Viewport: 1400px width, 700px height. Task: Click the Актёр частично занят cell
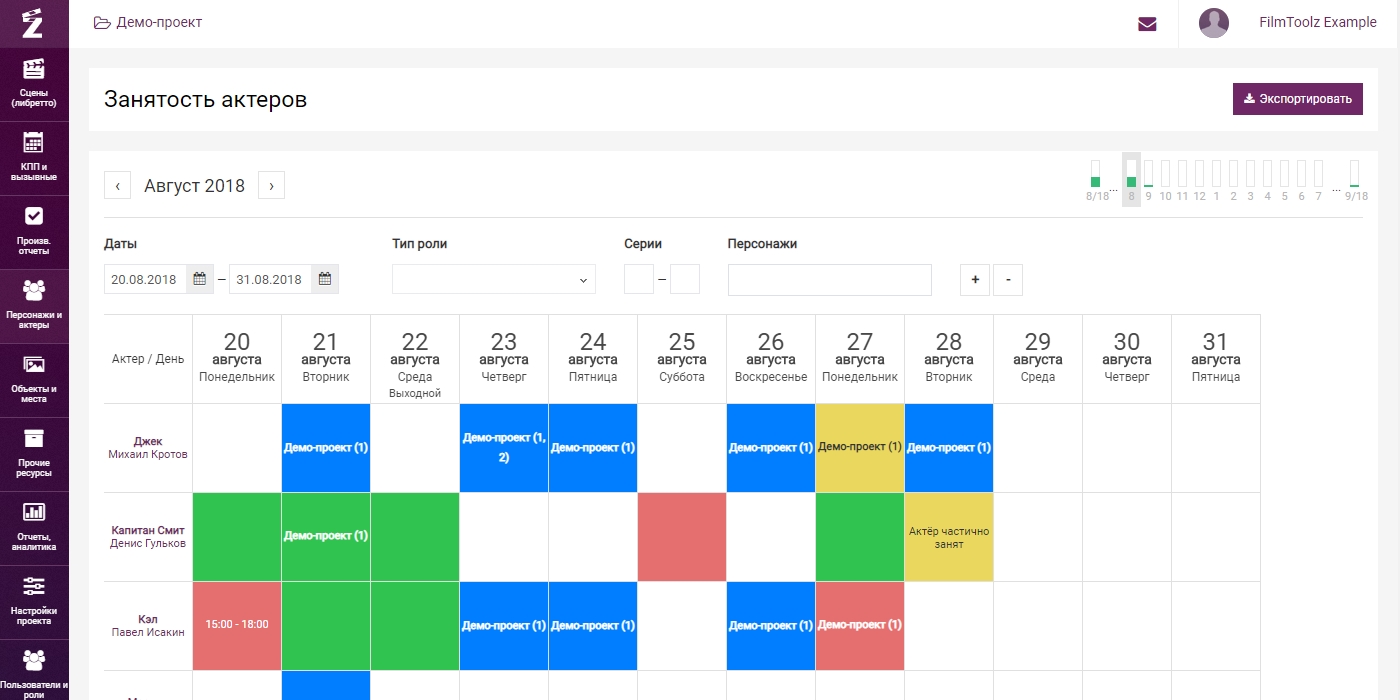tap(949, 537)
